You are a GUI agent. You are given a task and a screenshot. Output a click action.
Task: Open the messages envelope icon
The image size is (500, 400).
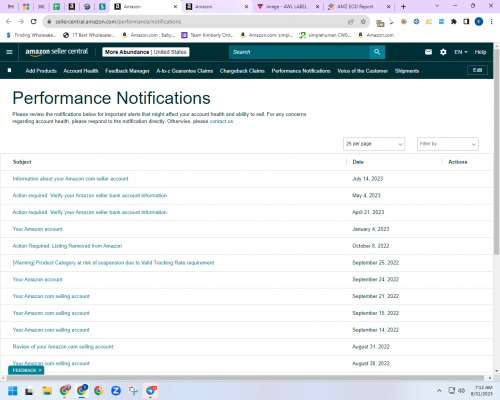point(428,52)
